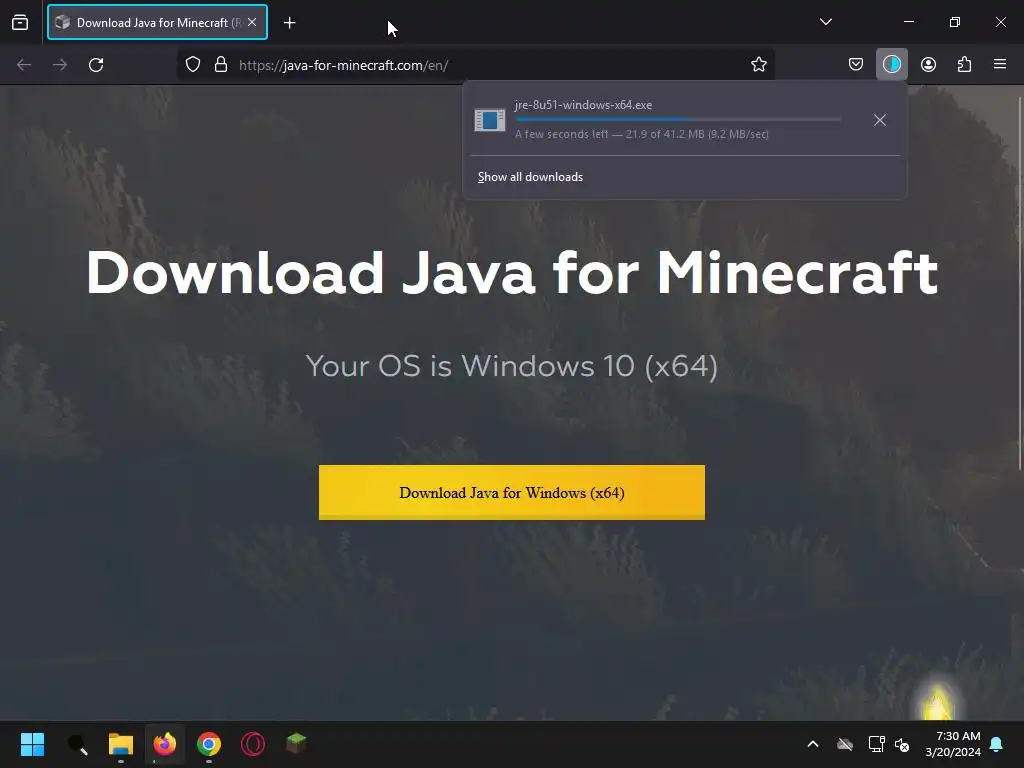Bookmark this page with star icon
This screenshot has width=1024, height=768.
(x=758, y=65)
